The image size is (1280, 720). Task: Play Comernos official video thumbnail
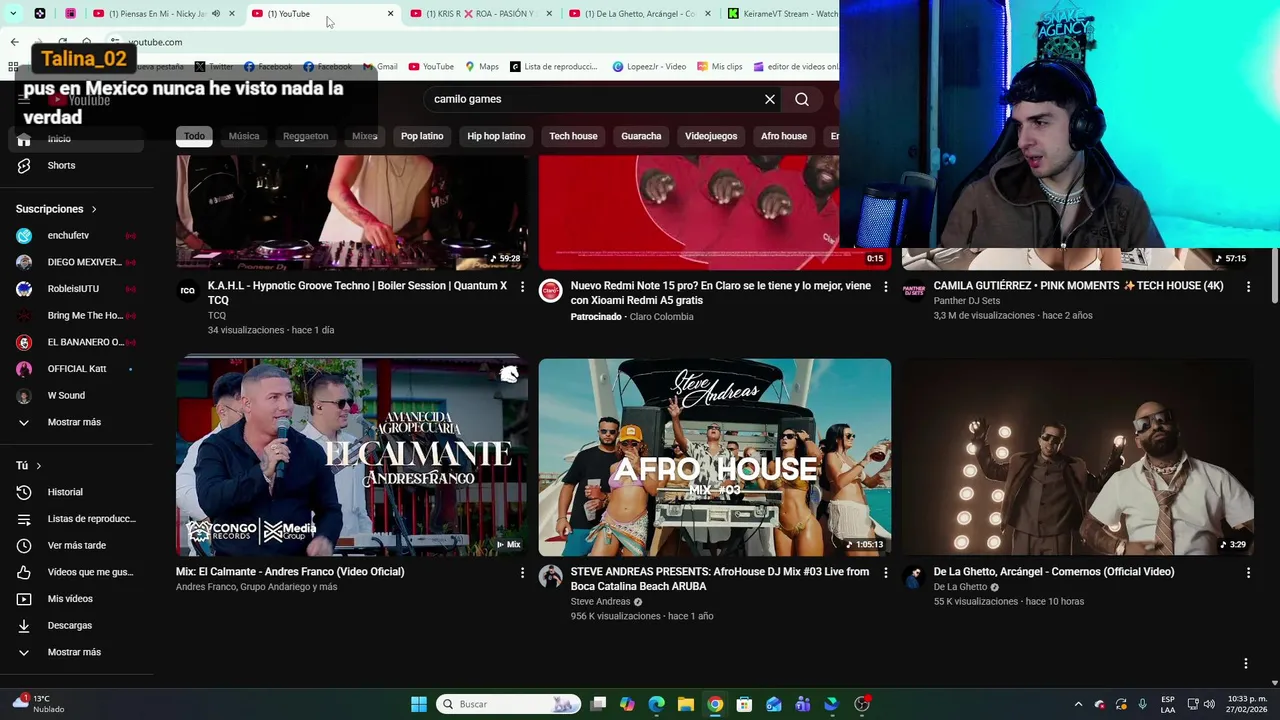coord(1078,457)
